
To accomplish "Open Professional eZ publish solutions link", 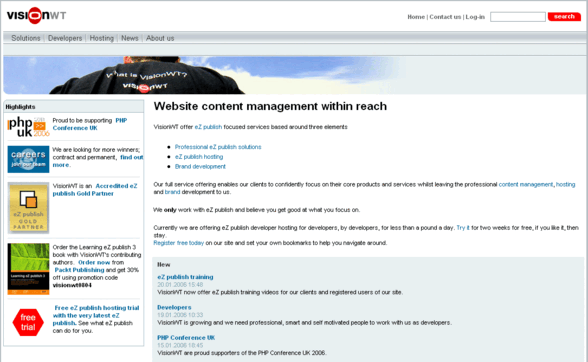I will pyautogui.click(x=218, y=147).
